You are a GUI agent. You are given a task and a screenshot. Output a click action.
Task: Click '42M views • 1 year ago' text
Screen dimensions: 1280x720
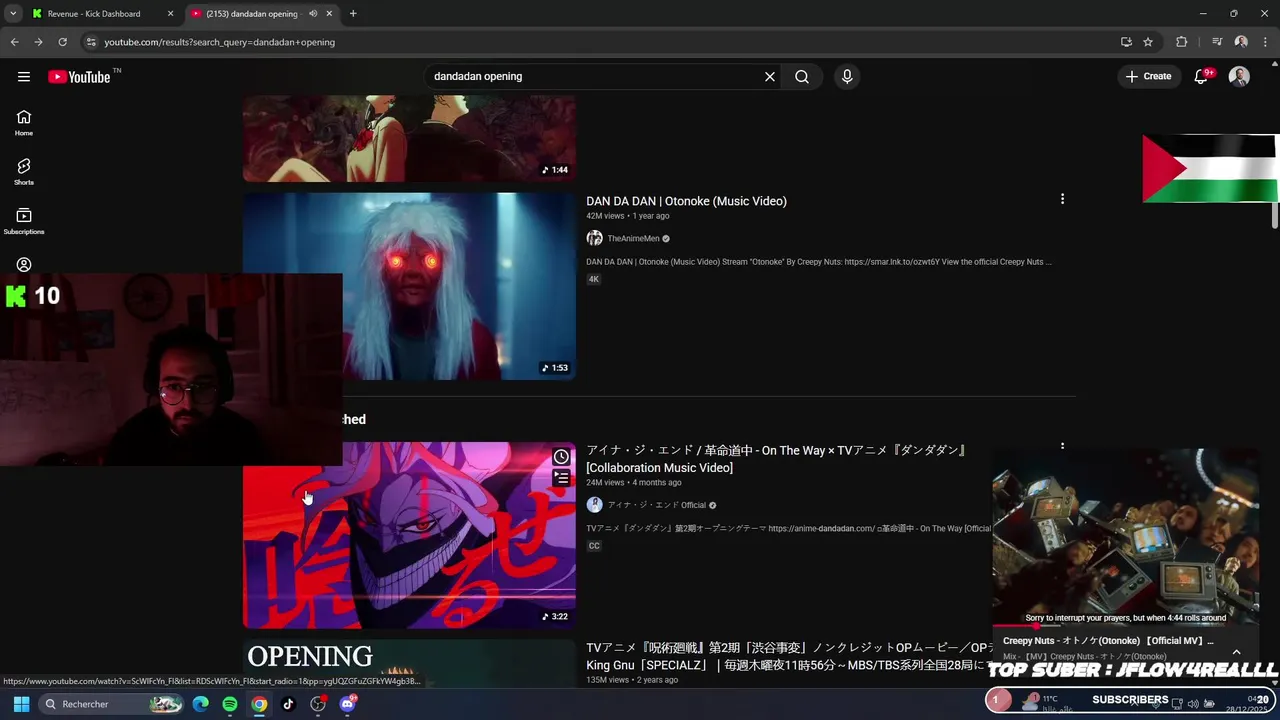pos(627,216)
